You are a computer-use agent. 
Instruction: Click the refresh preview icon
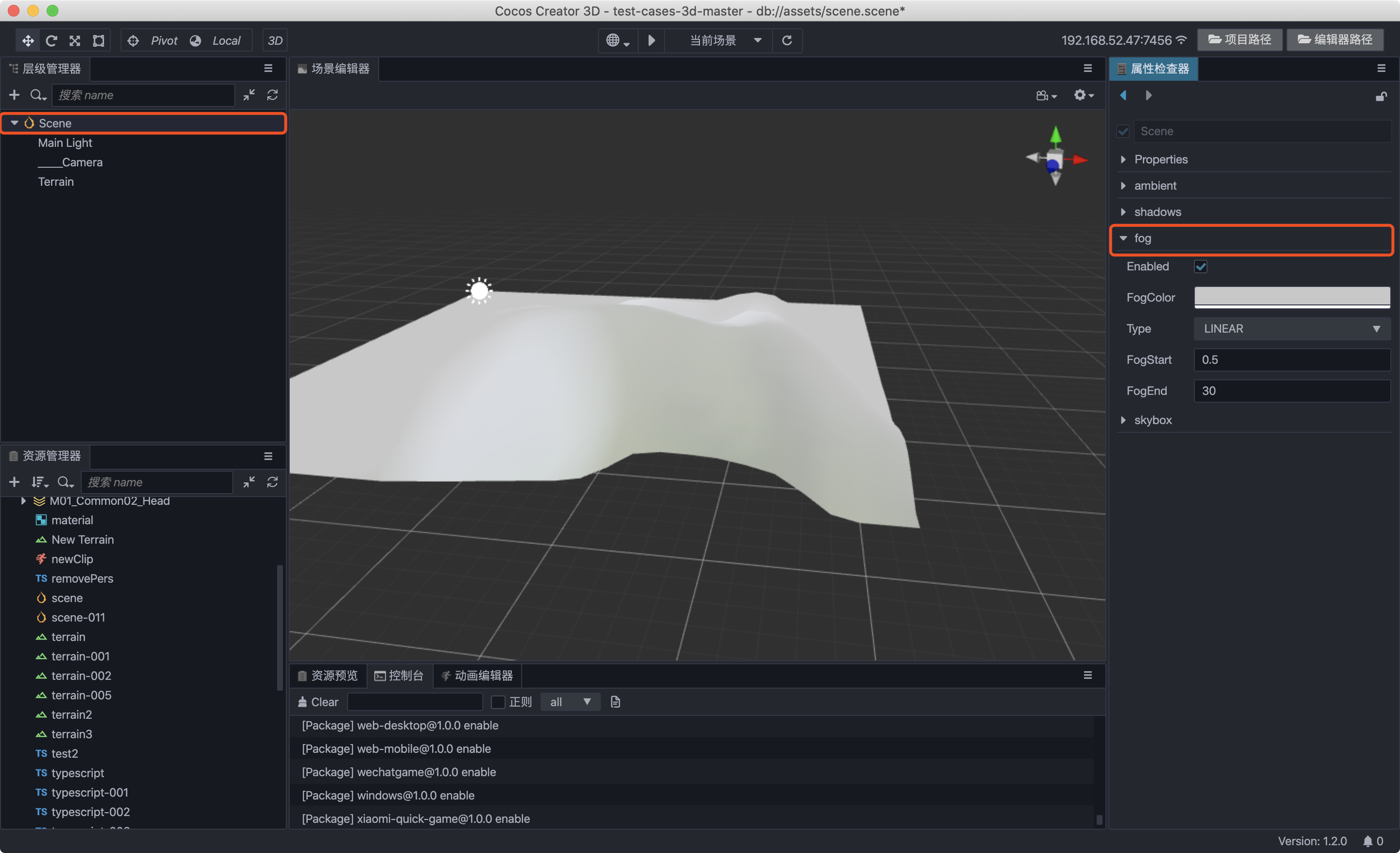pos(787,40)
